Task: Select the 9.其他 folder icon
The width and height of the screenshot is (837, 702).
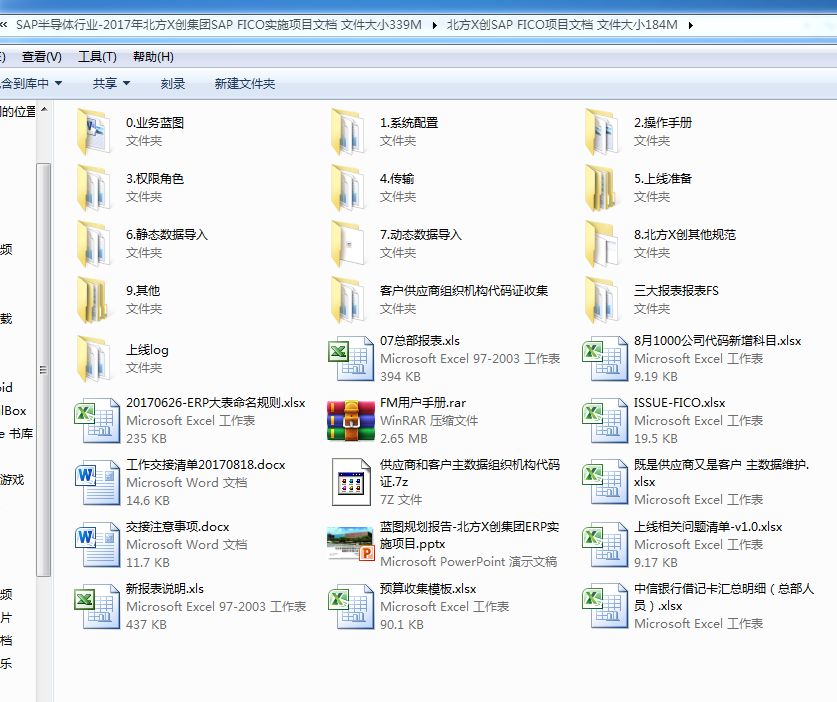Action: point(94,299)
